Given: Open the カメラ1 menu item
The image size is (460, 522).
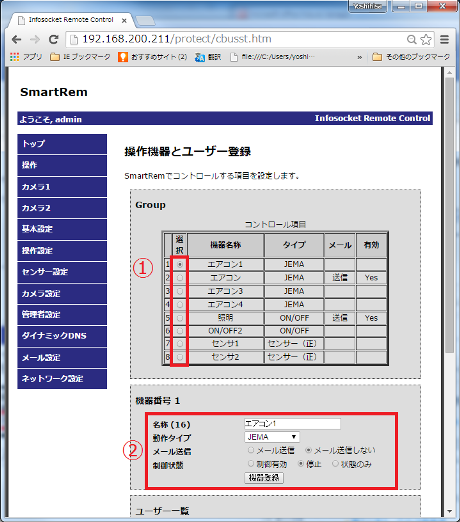Looking at the screenshot, I should 62,187.
